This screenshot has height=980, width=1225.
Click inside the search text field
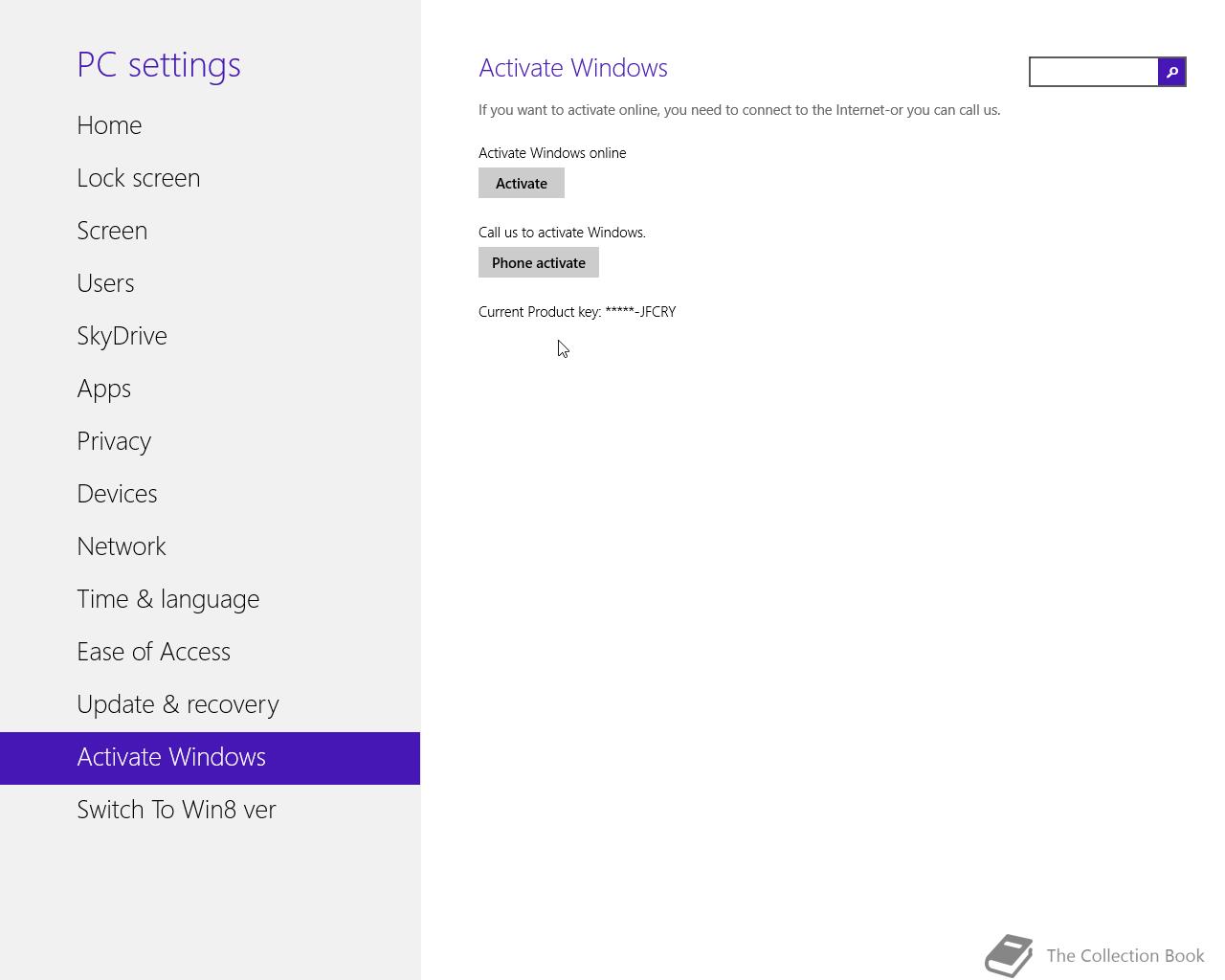[x=1094, y=72]
